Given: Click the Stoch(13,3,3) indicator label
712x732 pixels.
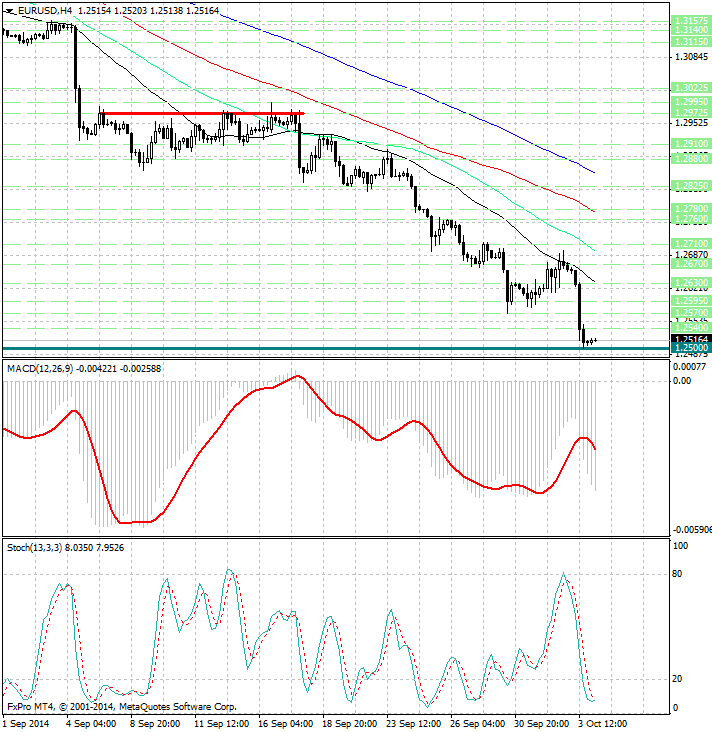Looking at the screenshot, I should (x=35, y=548).
